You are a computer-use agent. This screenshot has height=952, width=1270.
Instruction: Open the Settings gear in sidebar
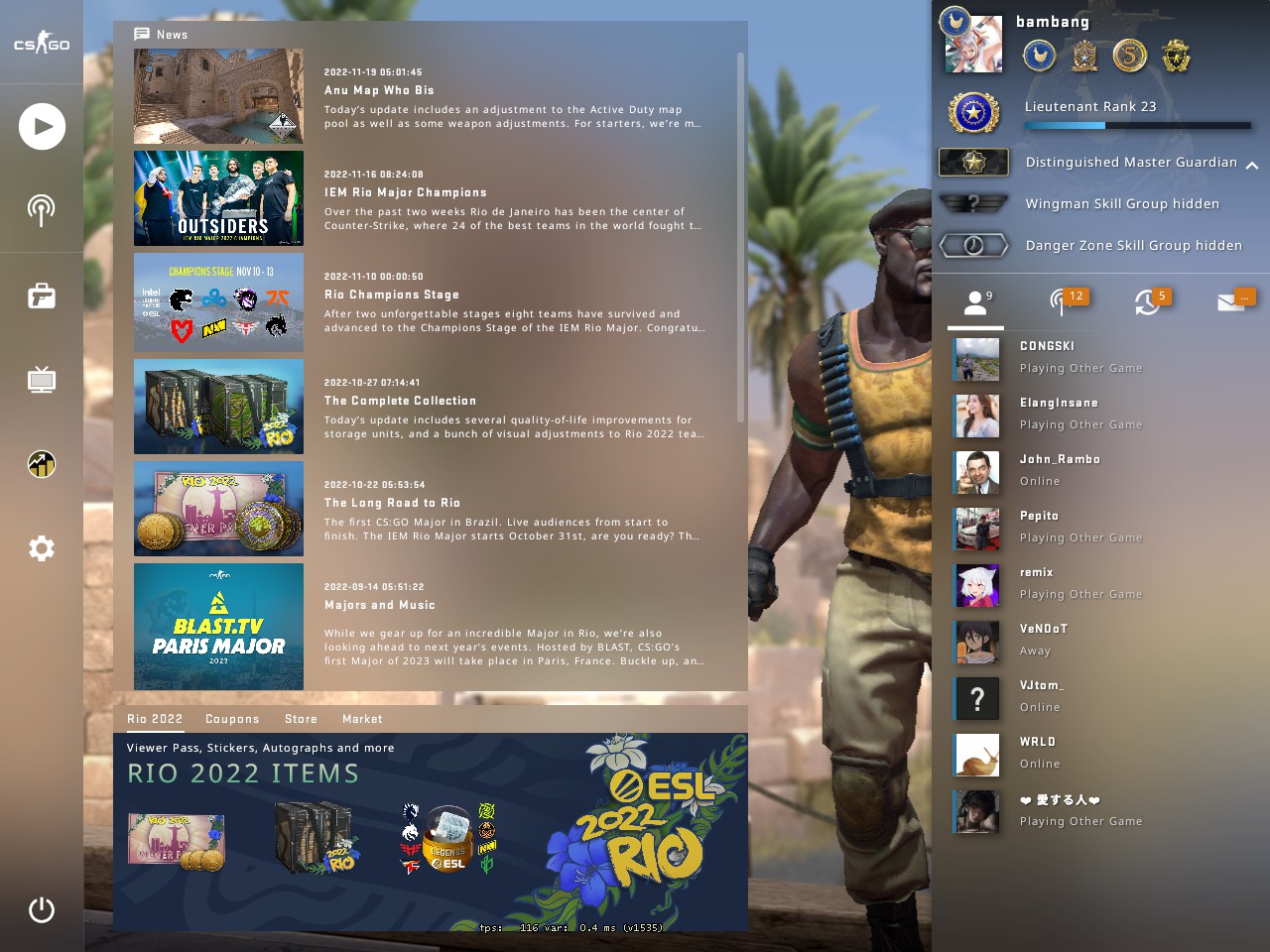pyautogui.click(x=42, y=548)
